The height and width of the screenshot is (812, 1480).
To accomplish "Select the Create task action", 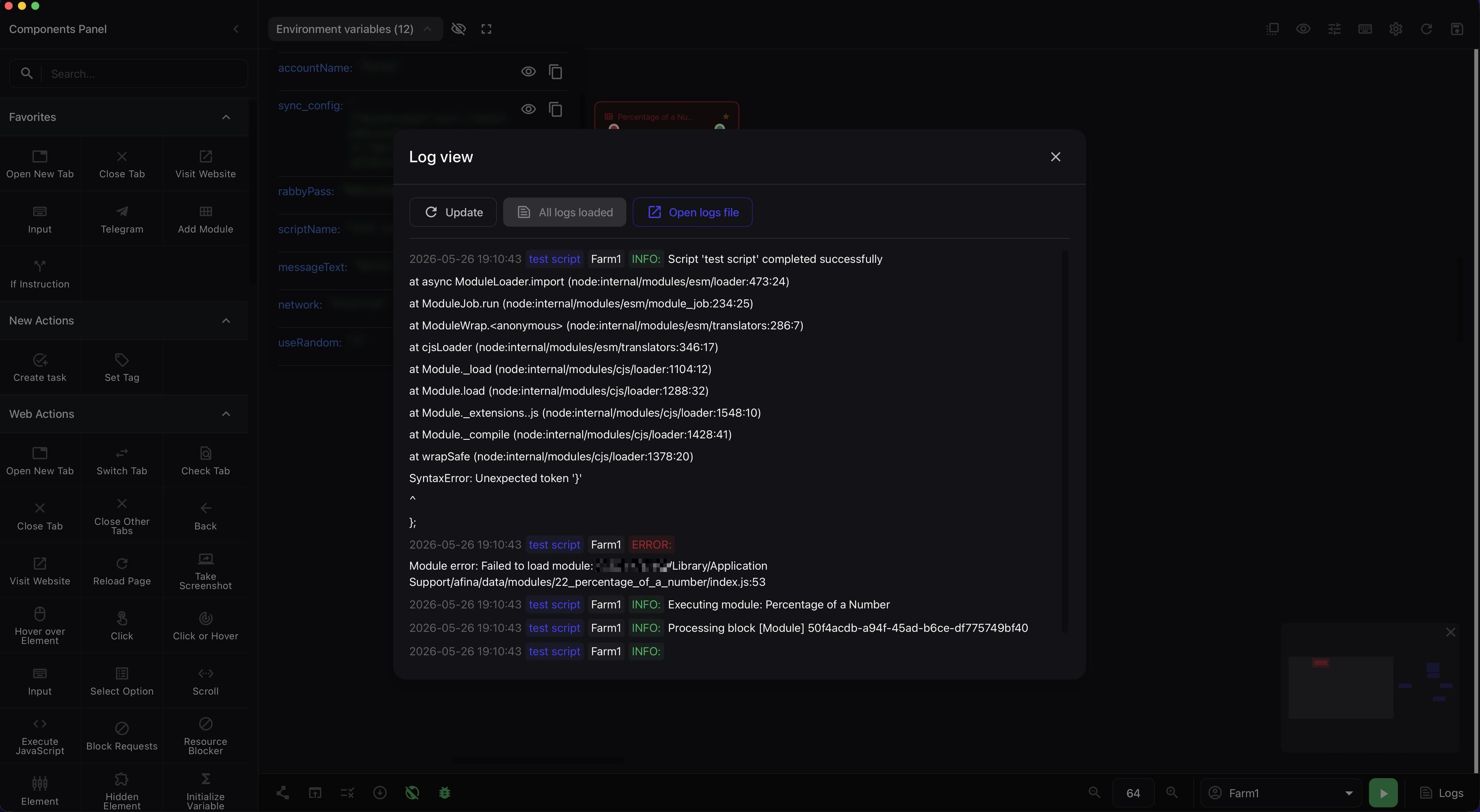I will (40, 368).
